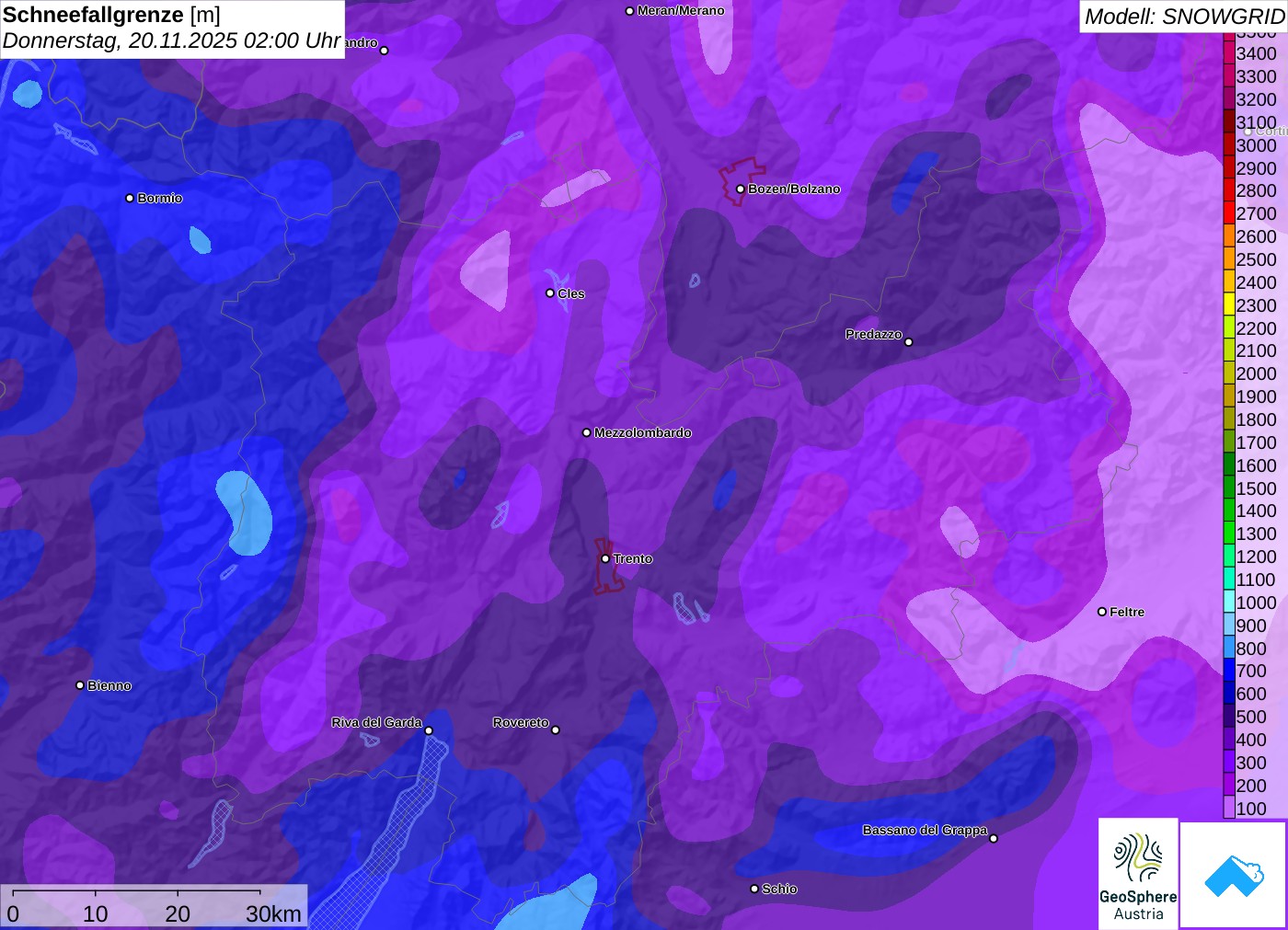Click the Modell: SNOWGRID label
This screenshot has width=1288, height=930.
pyautogui.click(x=1184, y=16)
